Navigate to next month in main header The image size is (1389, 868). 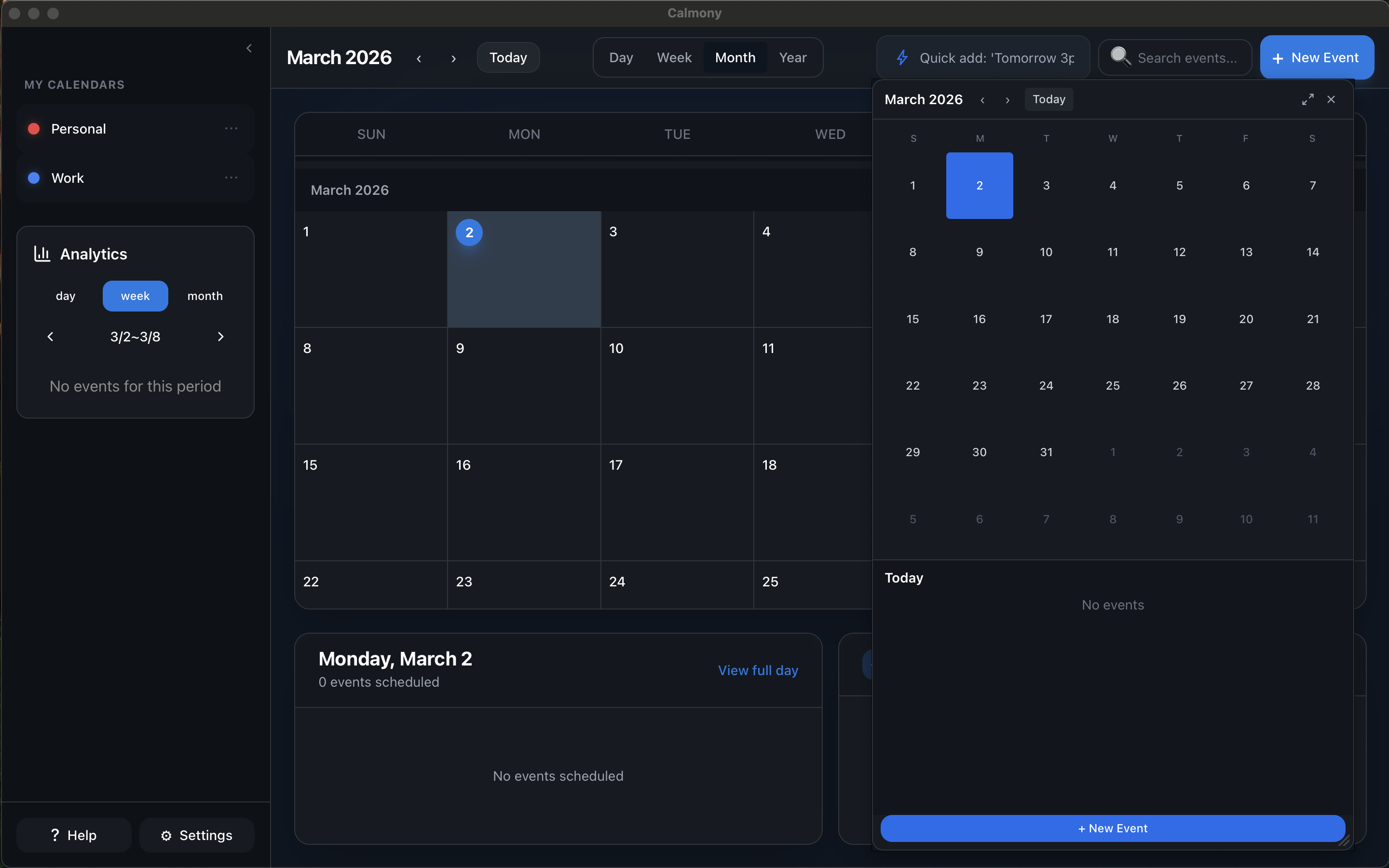tap(453, 58)
